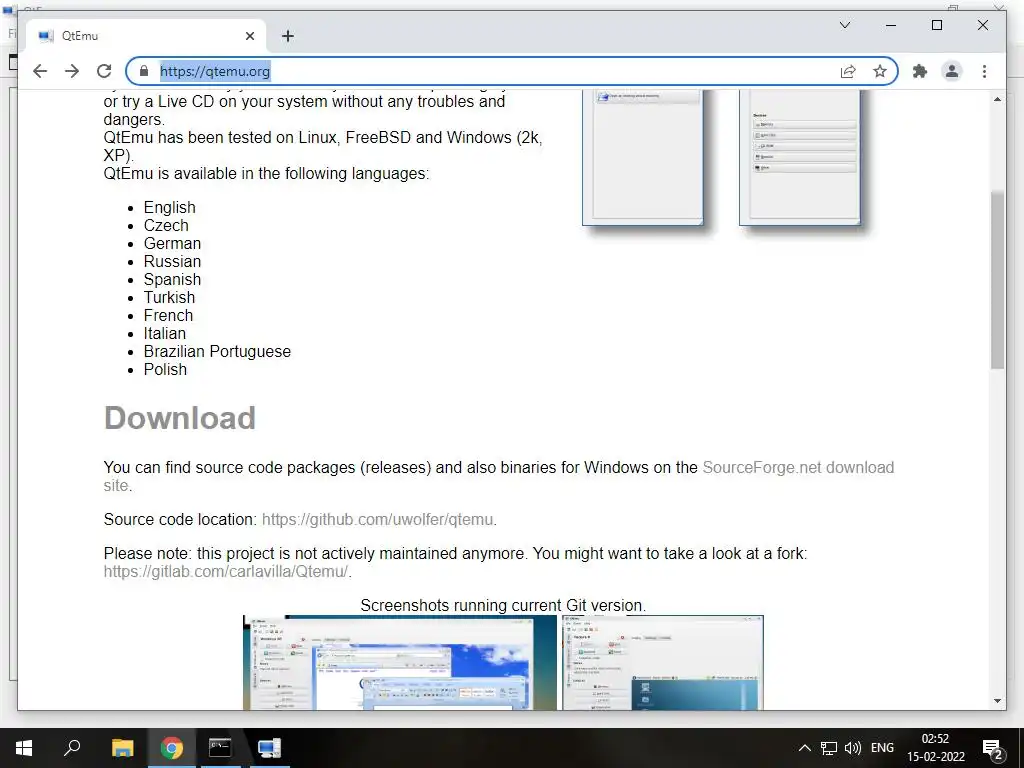Open the Command Prompt taskbar icon
Image resolution: width=1024 pixels, height=768 pixels.
coord(220,748)
